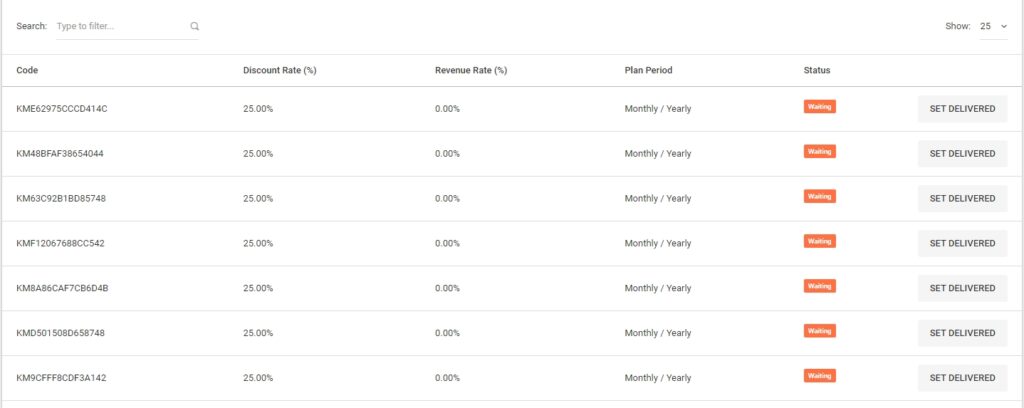Click the search magnifier icon
This screenshot has height=408, width=1024.
[194, 27]
